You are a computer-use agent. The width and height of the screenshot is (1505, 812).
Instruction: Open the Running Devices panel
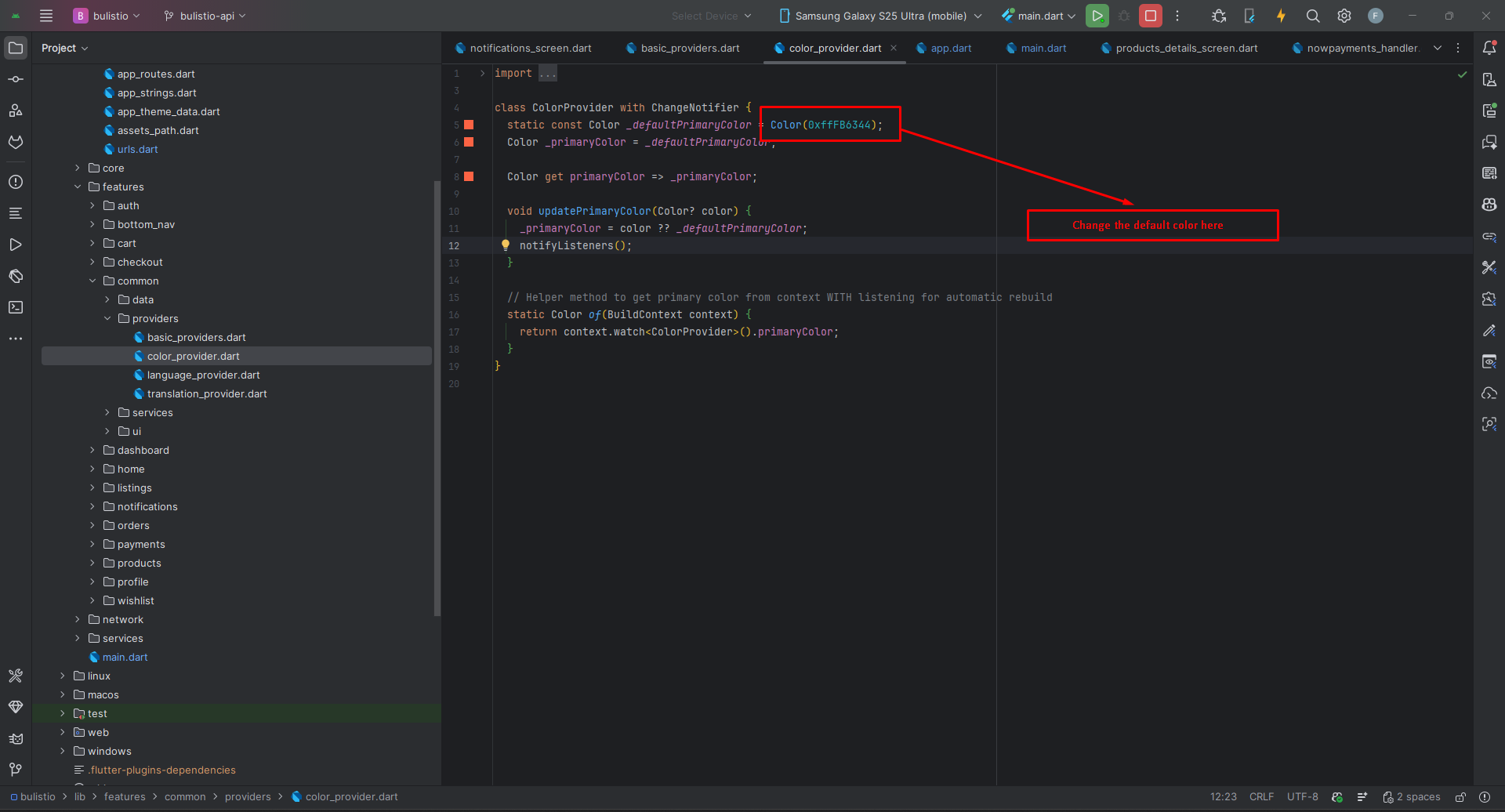click(x=1489, y=111)
